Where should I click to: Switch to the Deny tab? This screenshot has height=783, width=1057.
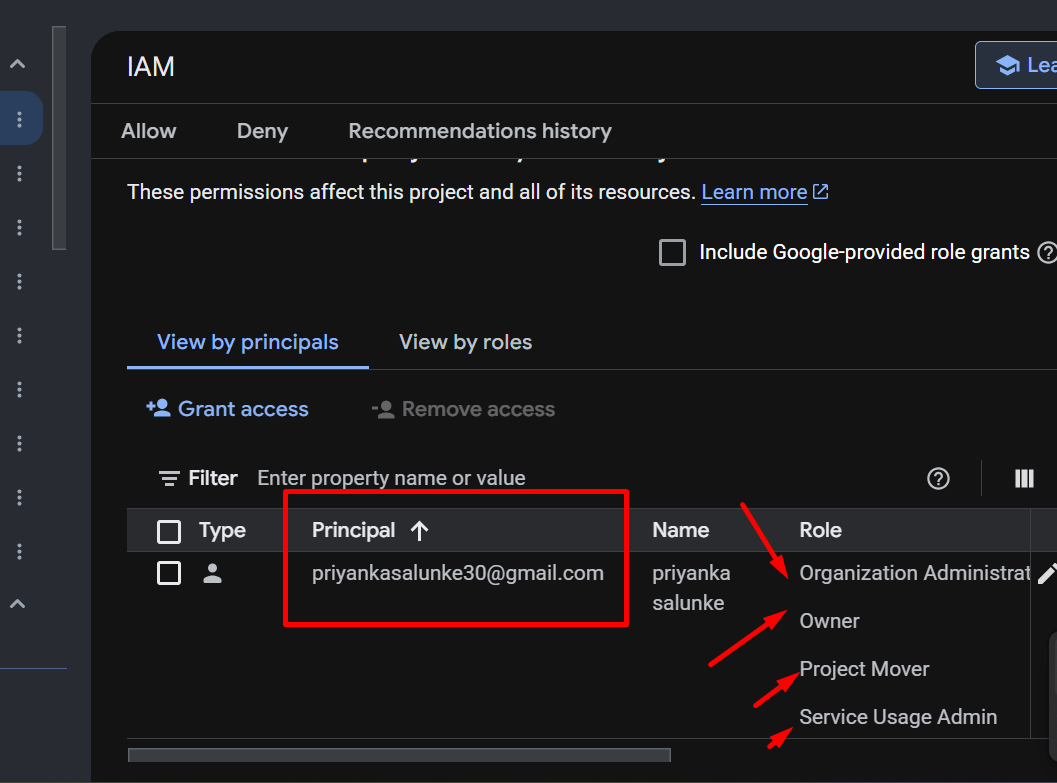click(262, 131)
